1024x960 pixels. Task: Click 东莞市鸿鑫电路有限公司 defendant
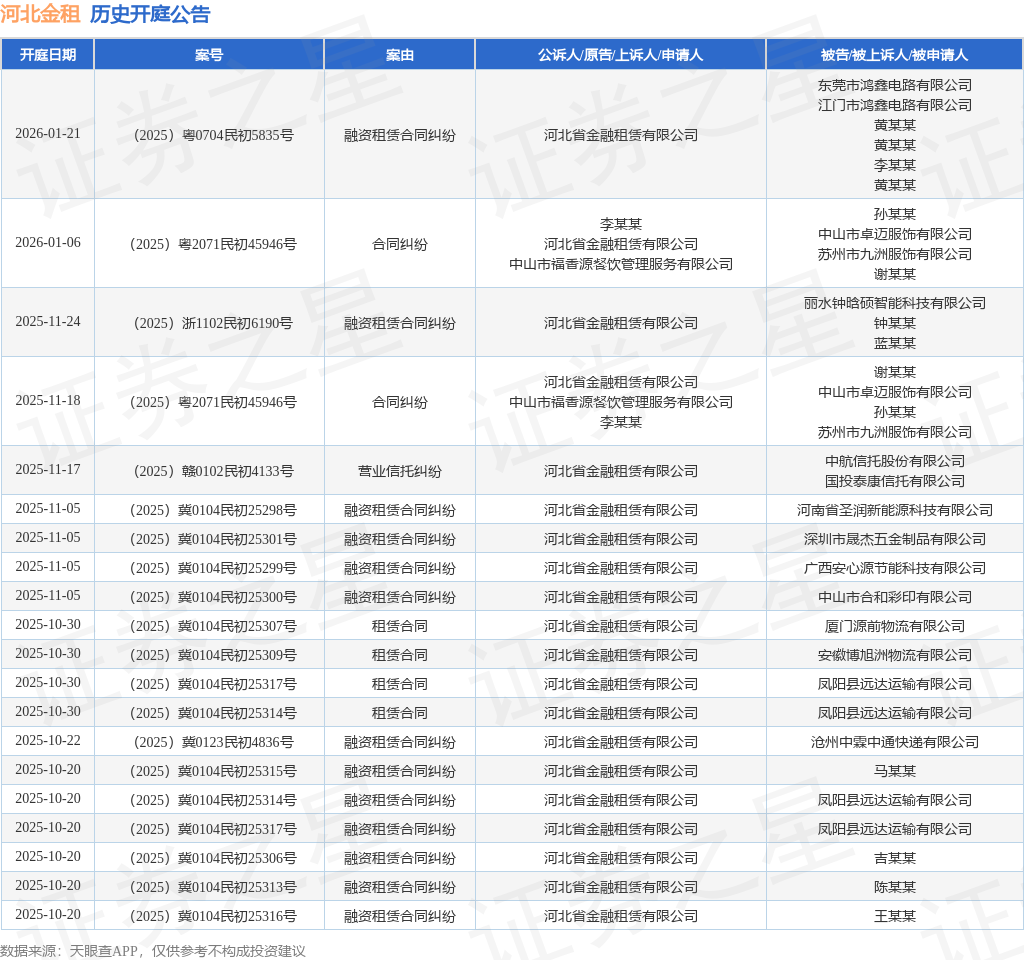(895, 85)
